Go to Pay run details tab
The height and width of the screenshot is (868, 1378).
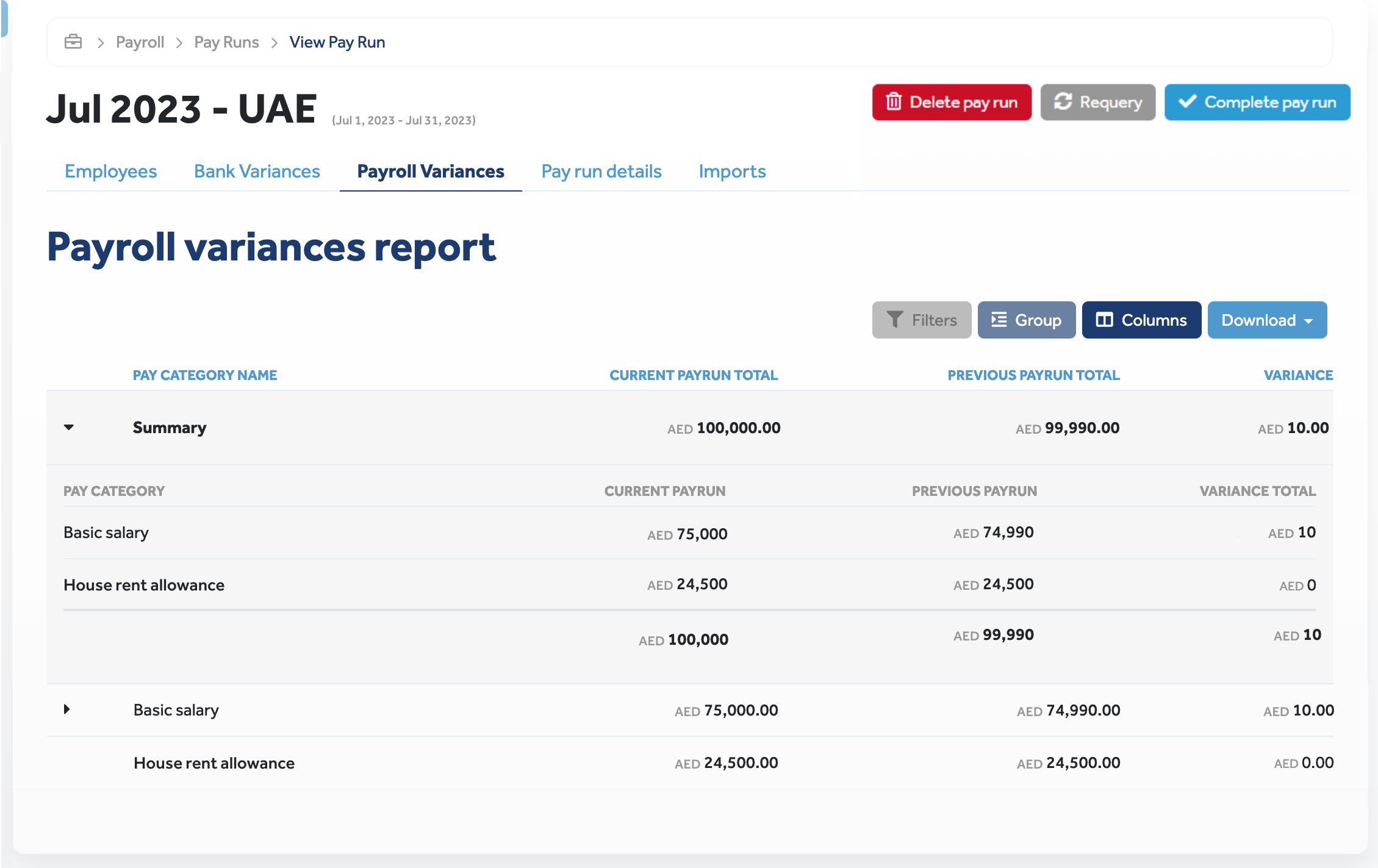[601, 171]
